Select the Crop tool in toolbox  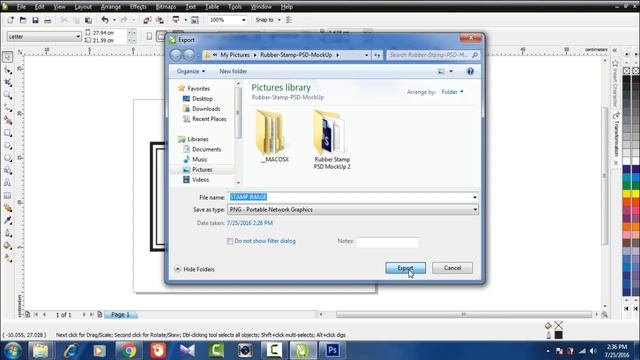[7, 82]
